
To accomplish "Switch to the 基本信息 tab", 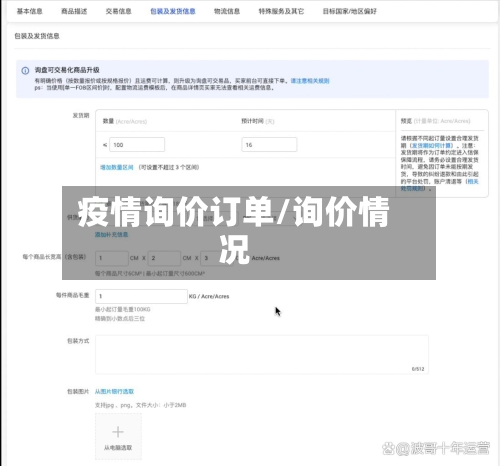I will [x=29, y=11].
